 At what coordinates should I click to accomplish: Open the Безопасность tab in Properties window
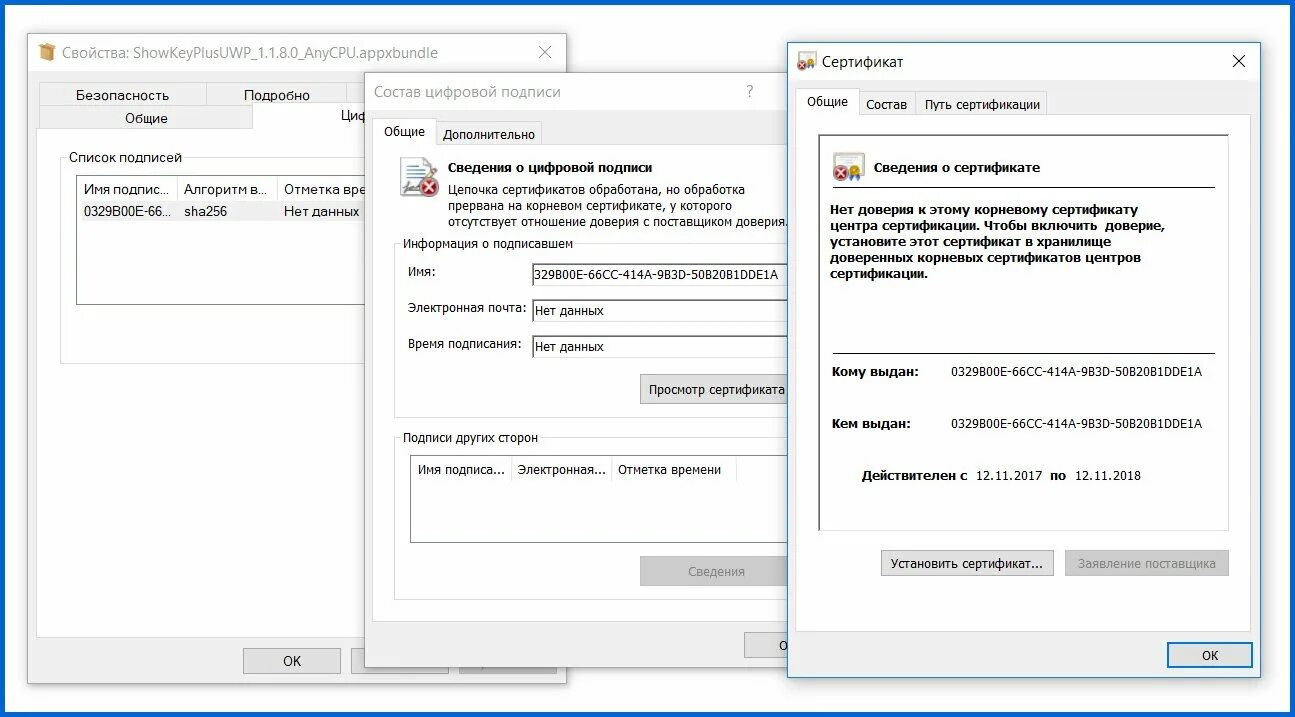coord(122,95)
